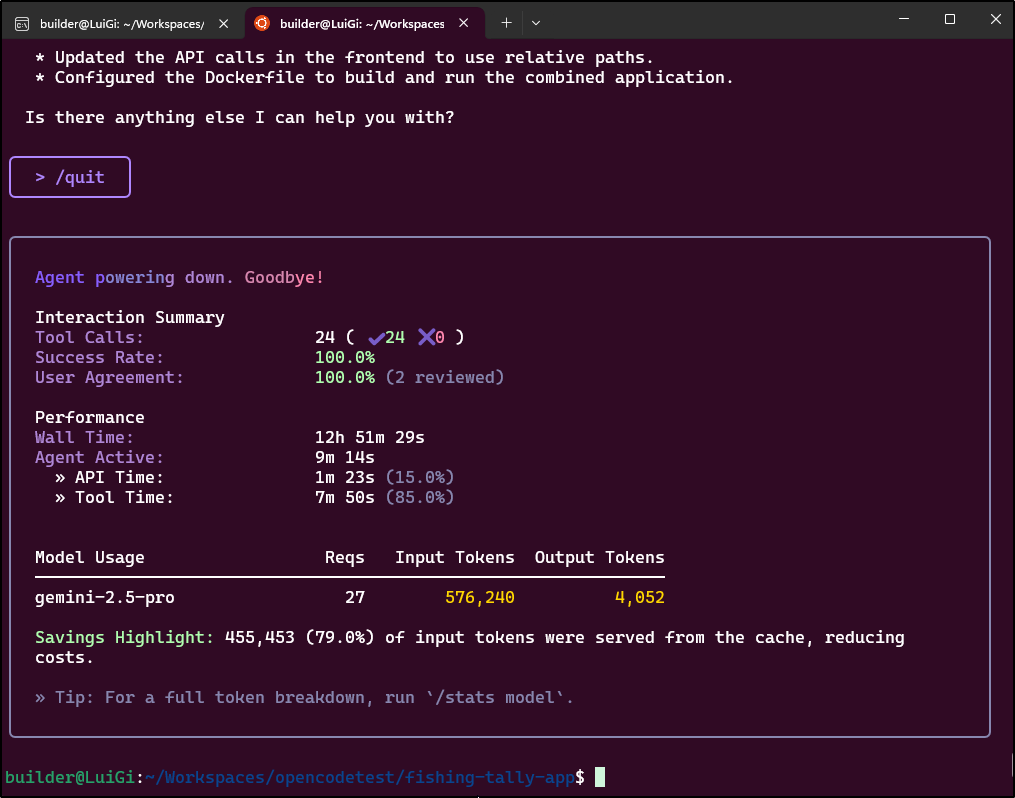Click the builder@LuiGi prompt username
This screenshot has height=798, width=1015.
[x=70, y=777]
